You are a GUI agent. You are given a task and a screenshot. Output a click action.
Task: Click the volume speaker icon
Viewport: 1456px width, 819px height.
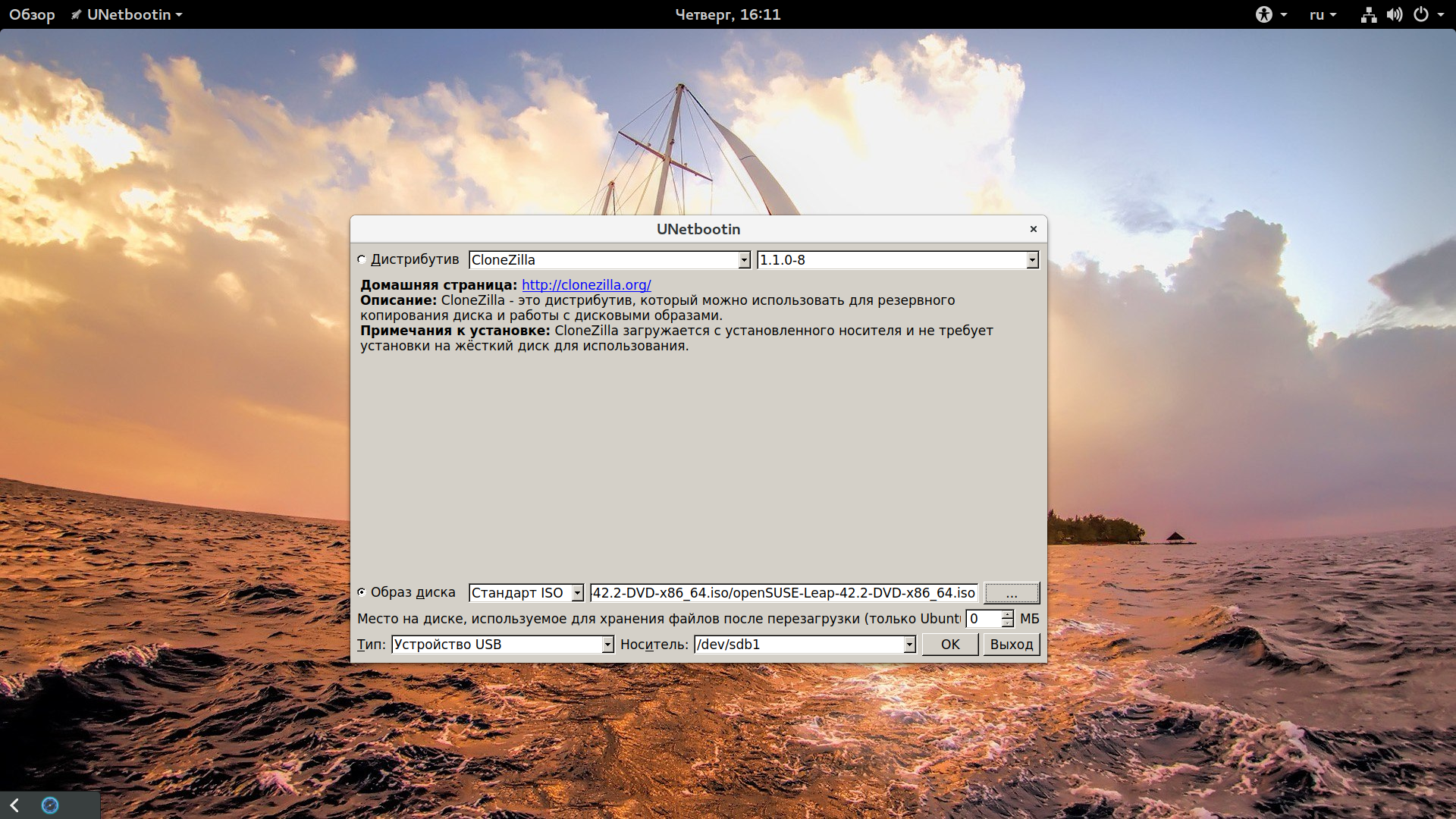1394,14
